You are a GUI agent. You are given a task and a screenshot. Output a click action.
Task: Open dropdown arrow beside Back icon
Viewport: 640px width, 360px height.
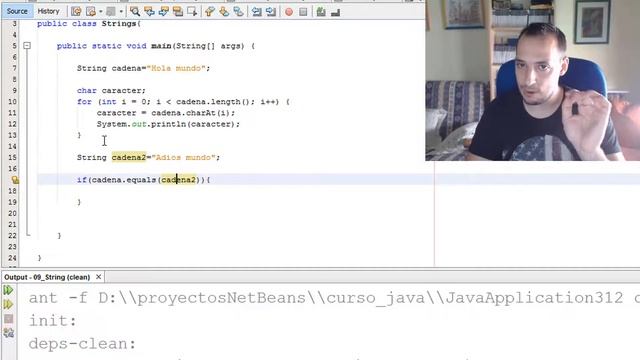(x=100, y=12)
